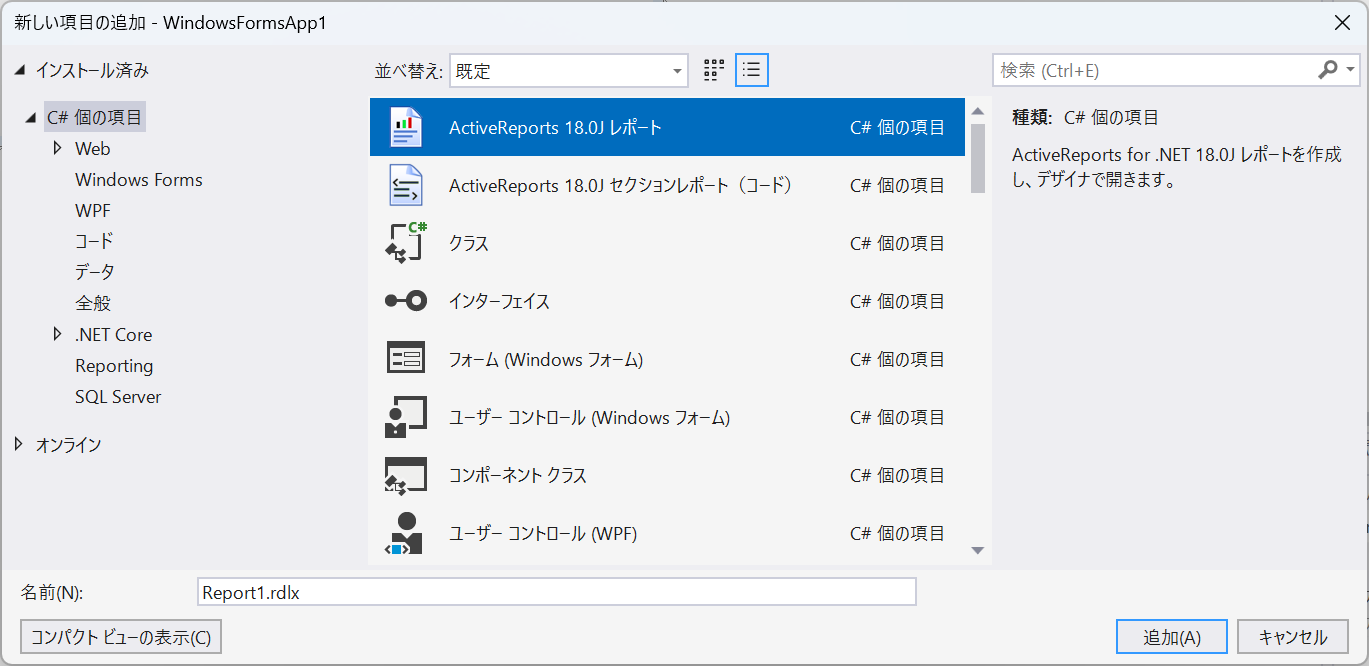This screenshot has width=1369, height=666.
Task: Click the ActiveReports 18.0J レポート template icon
Action: pos(405,127)
